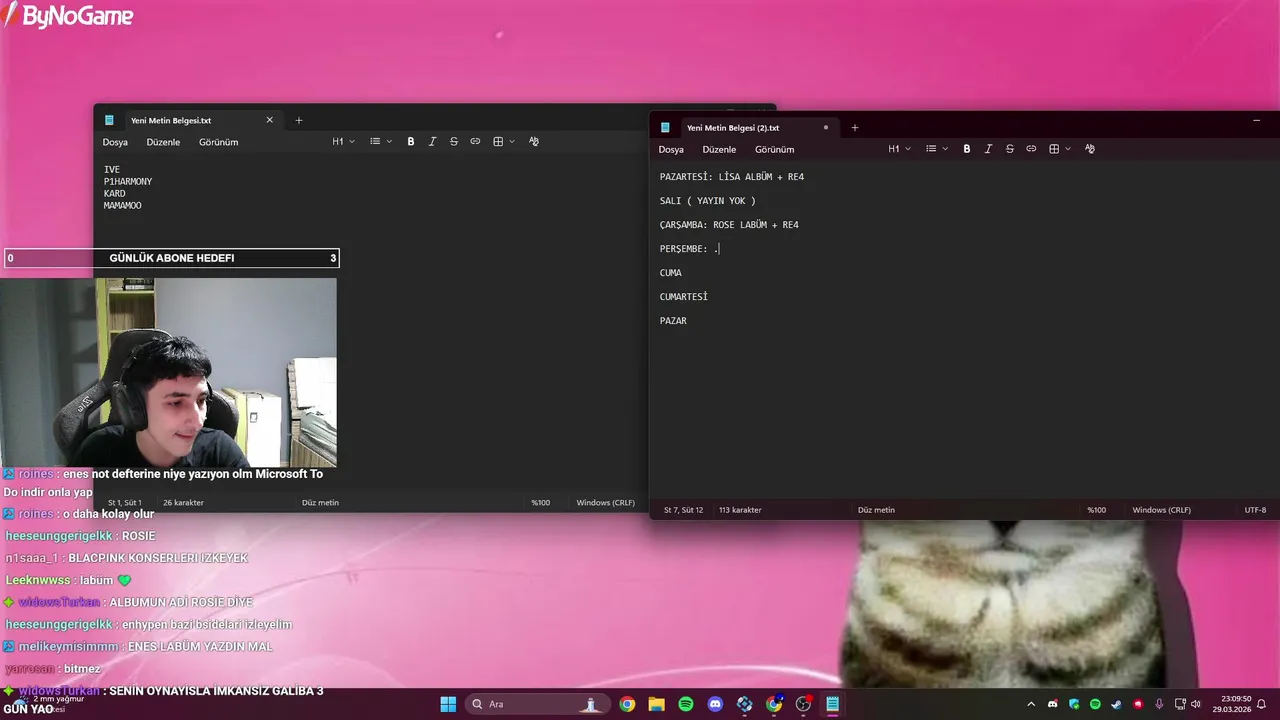Open Dosya menu in left Yeni Metin Belgesi.txt window
Screen dimensions: 1280x720
coord(115,142)
